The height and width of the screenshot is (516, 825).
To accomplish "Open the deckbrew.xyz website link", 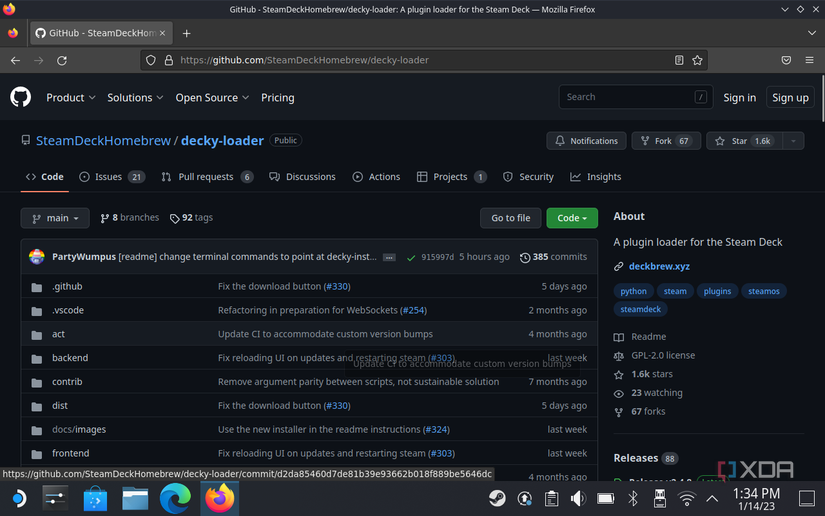I will pyautogui.click(x=659, y=267).
